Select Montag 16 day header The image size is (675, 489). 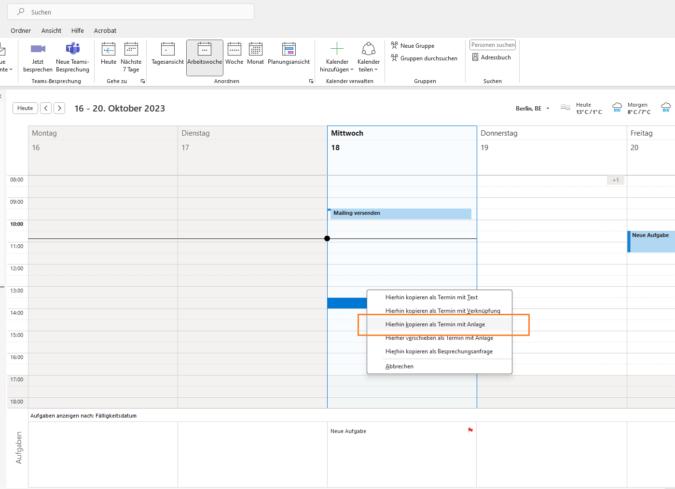[x=103, y=150]
